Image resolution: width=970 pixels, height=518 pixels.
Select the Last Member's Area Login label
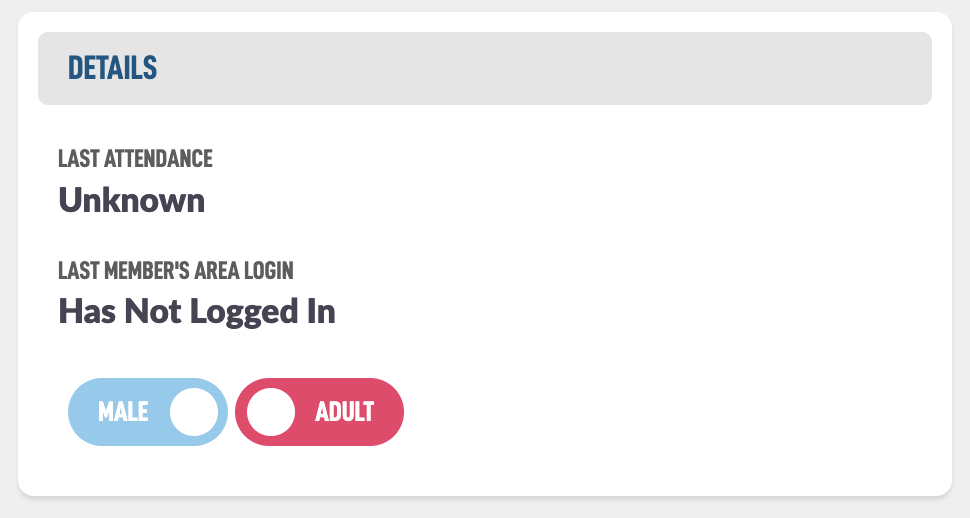tap(175, 271)
